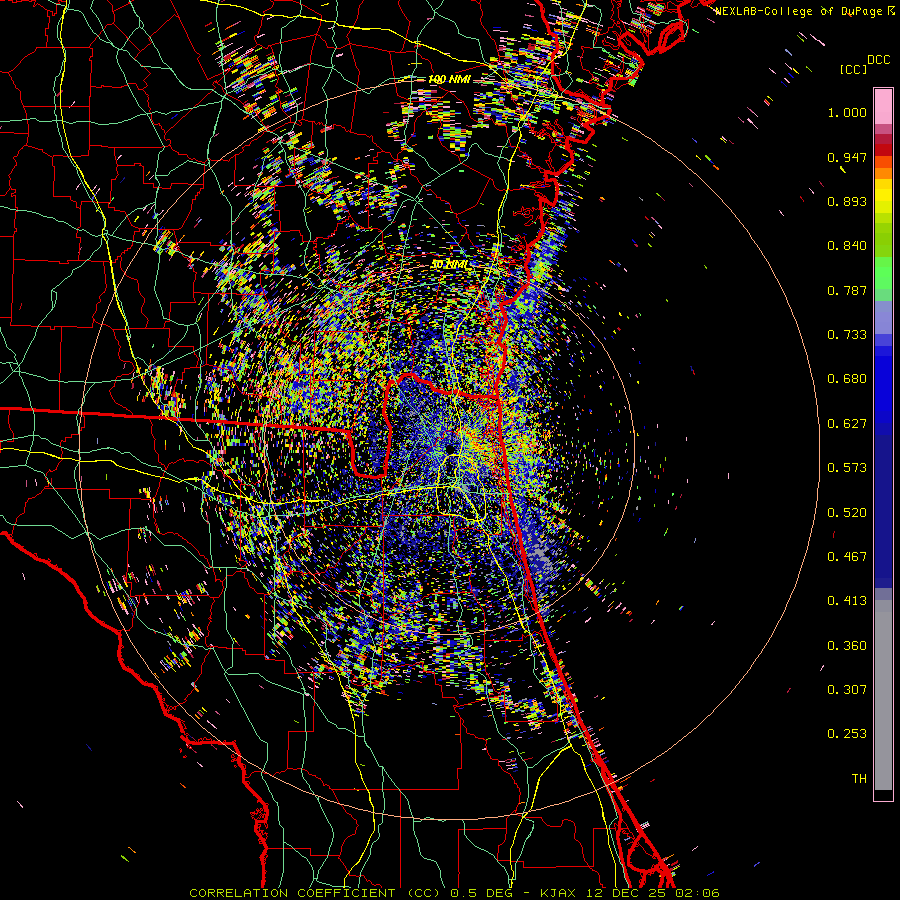Image resolution: width=900 pixels, height=900 pixels.
Task: Click the 0.360 scale value
Action: tap(847, 646)
